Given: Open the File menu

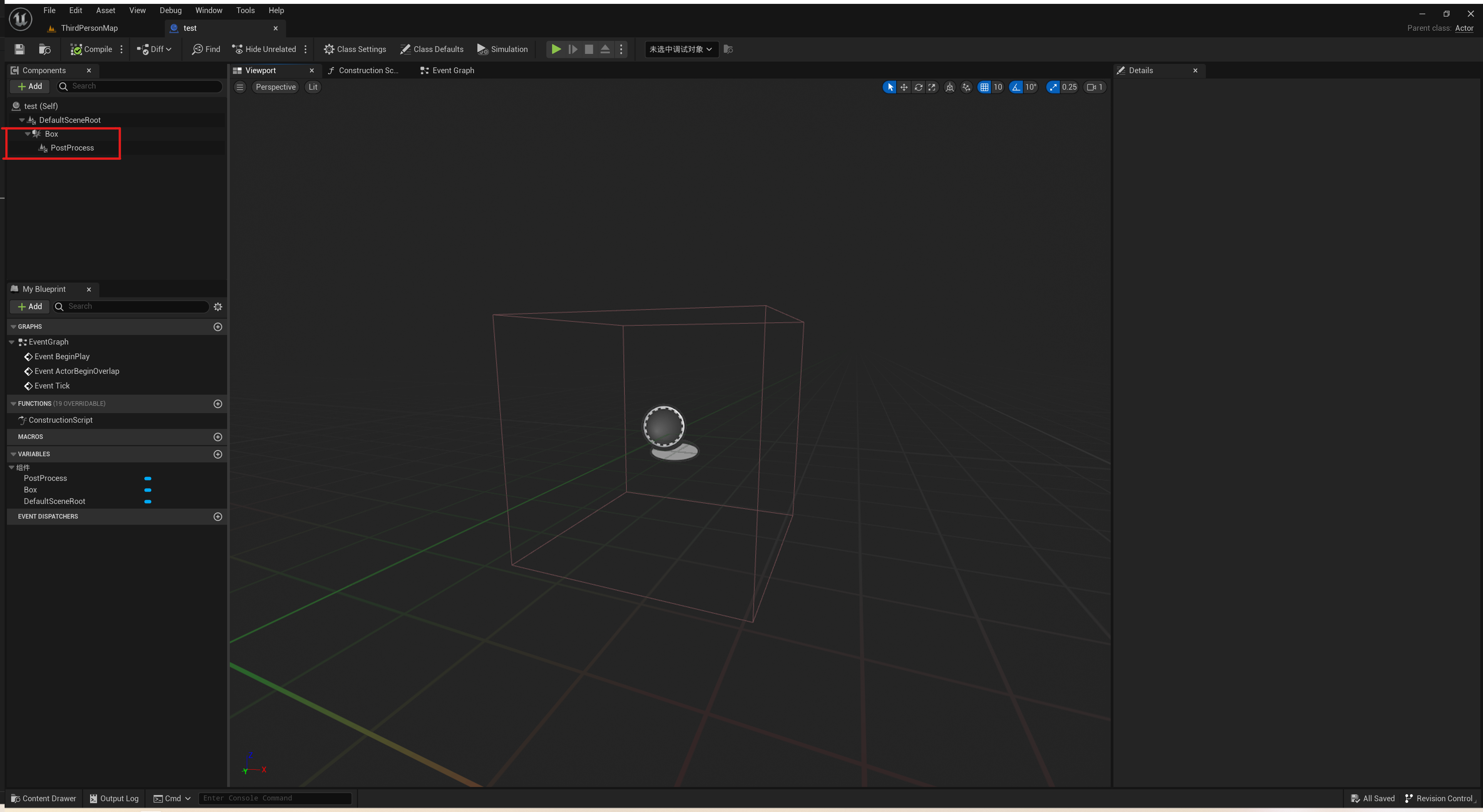Looking at the screenshot, I should (x=50, y=10).
